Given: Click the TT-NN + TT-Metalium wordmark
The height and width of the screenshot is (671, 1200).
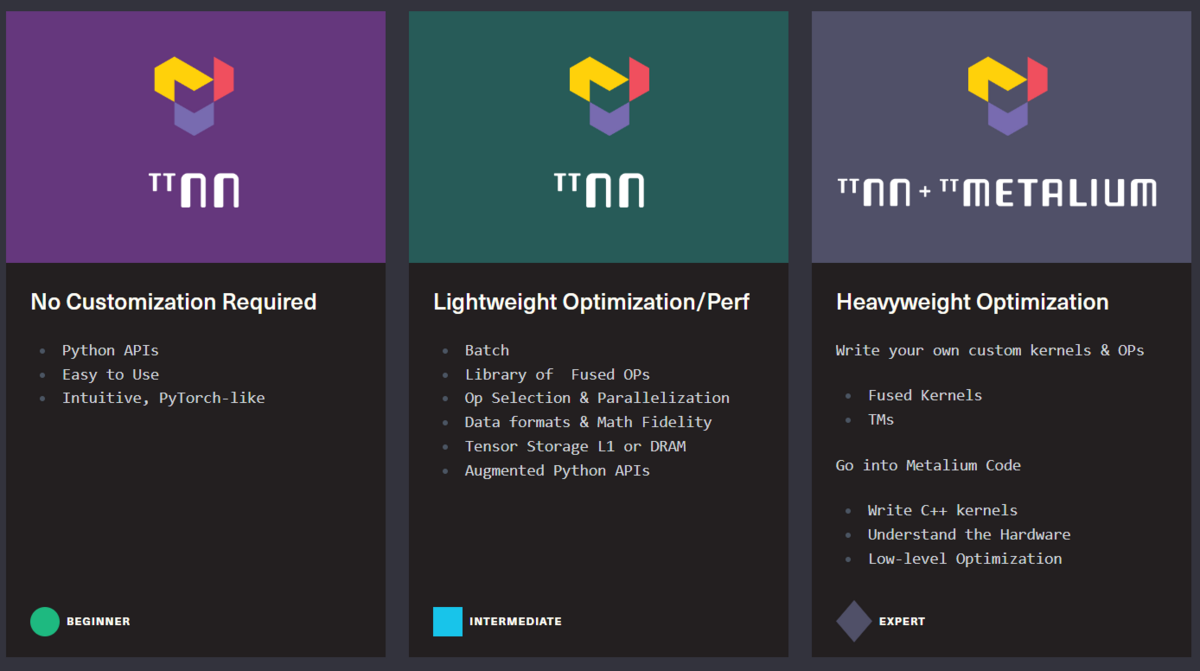Looking at the screenshot, I should pos(997,192).
